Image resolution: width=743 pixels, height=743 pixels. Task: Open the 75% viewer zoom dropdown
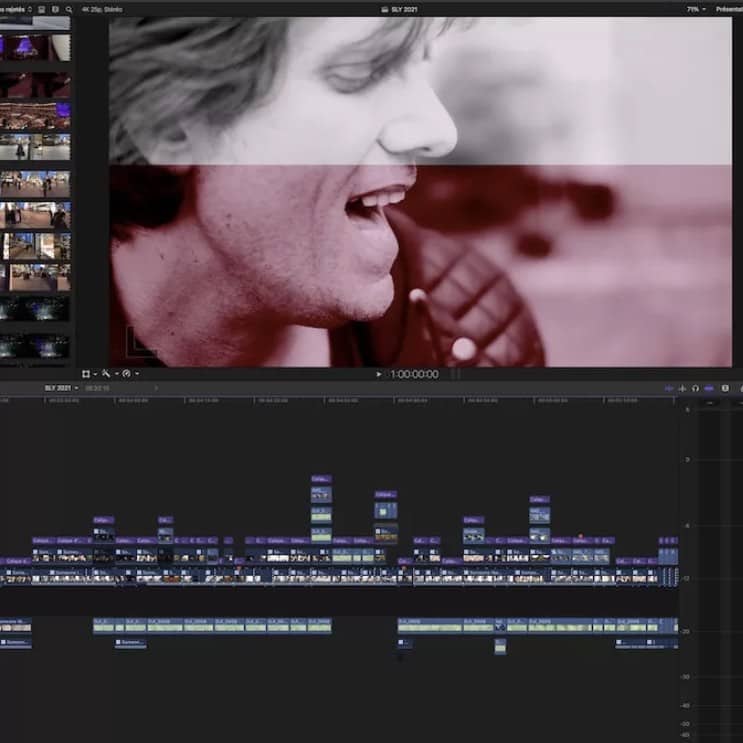click(x=696, y=9)
